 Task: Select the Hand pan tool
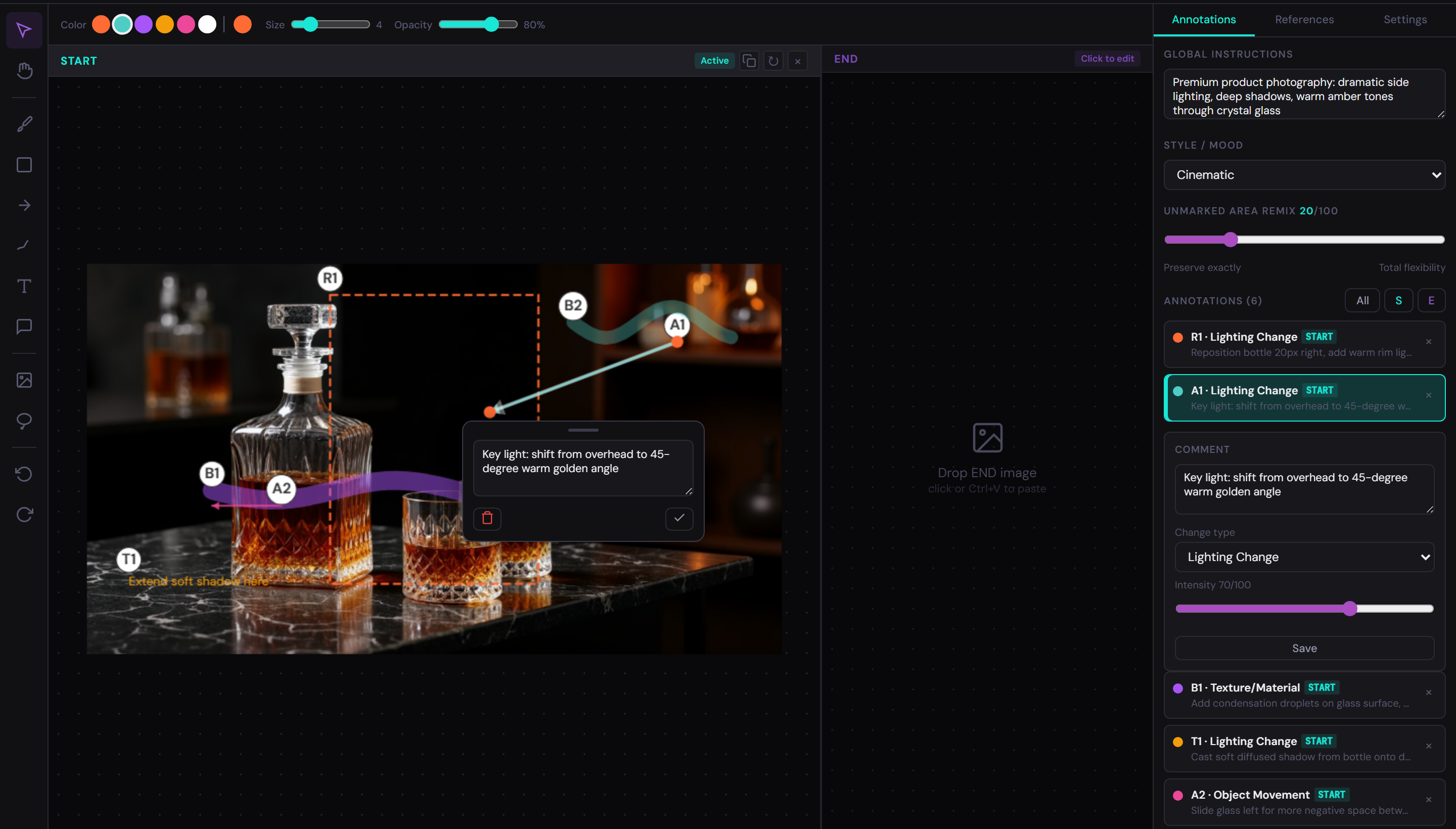tap(24, 71)
